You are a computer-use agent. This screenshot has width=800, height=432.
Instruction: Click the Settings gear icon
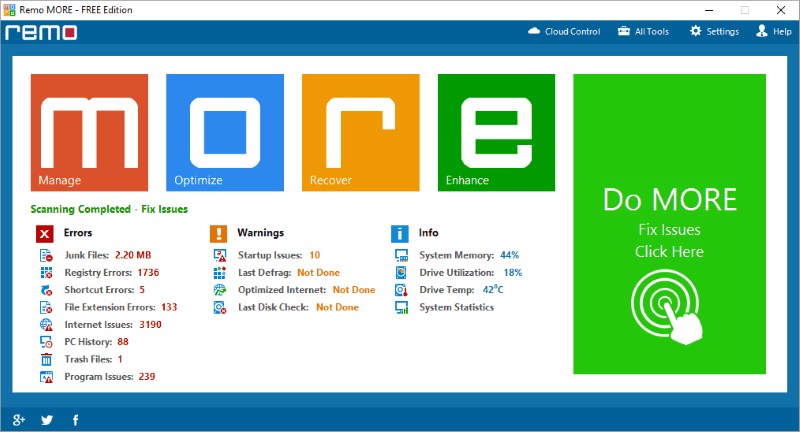(695, 31)
